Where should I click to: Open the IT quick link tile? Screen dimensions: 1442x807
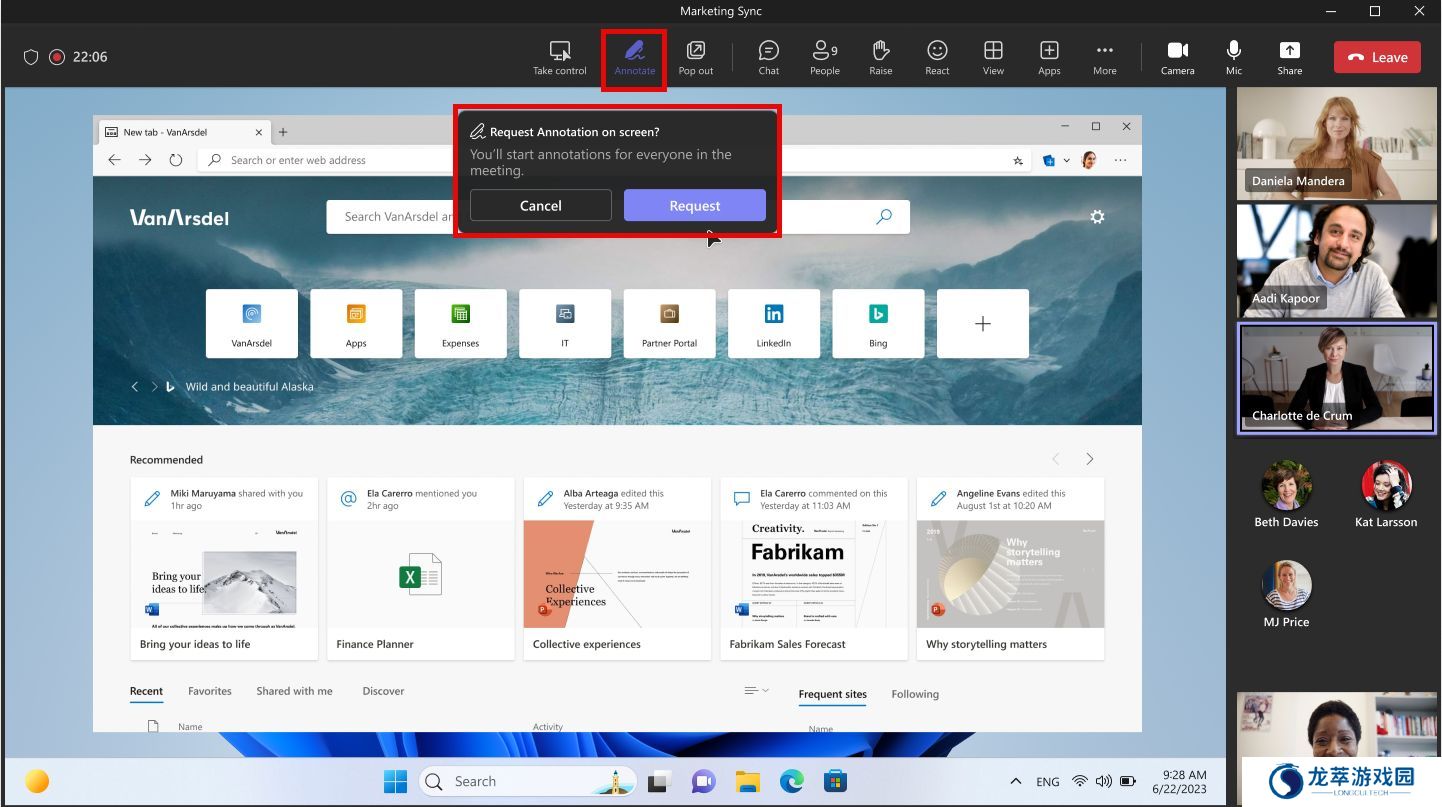coord(565,324)
